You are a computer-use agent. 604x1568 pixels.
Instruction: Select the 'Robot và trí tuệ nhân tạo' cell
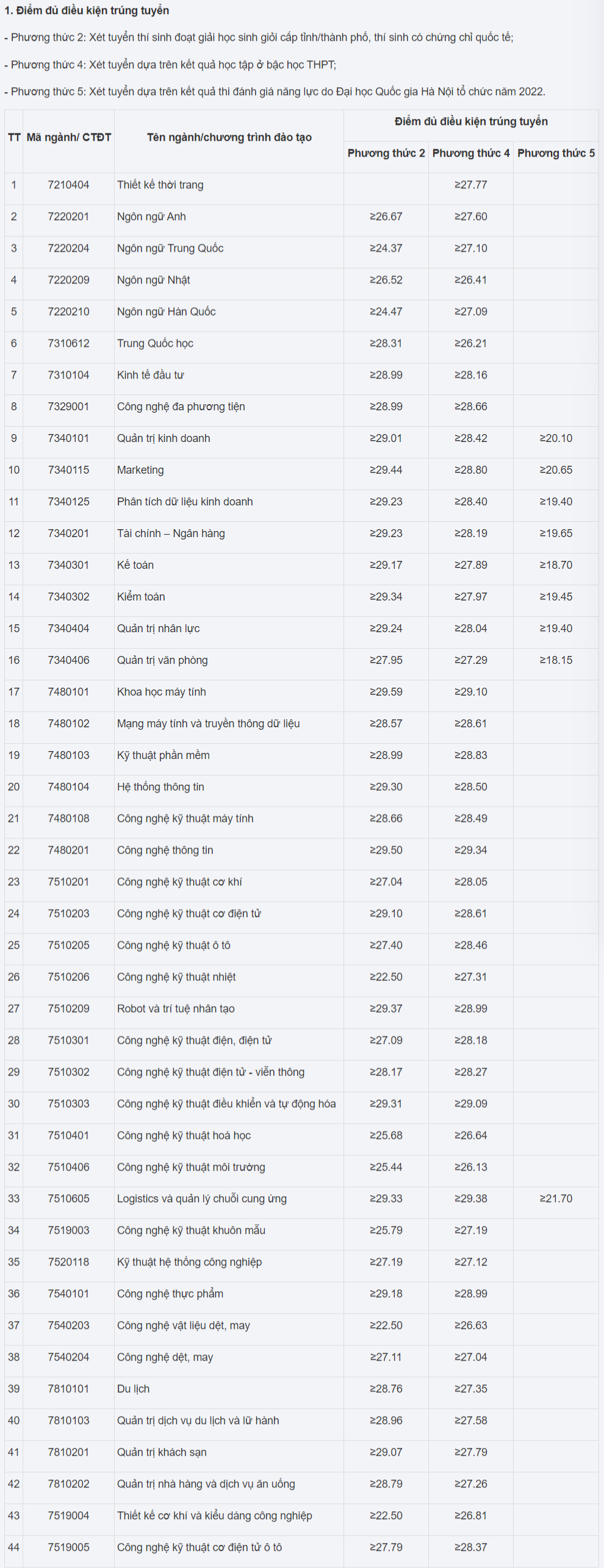coord(176,1008)
